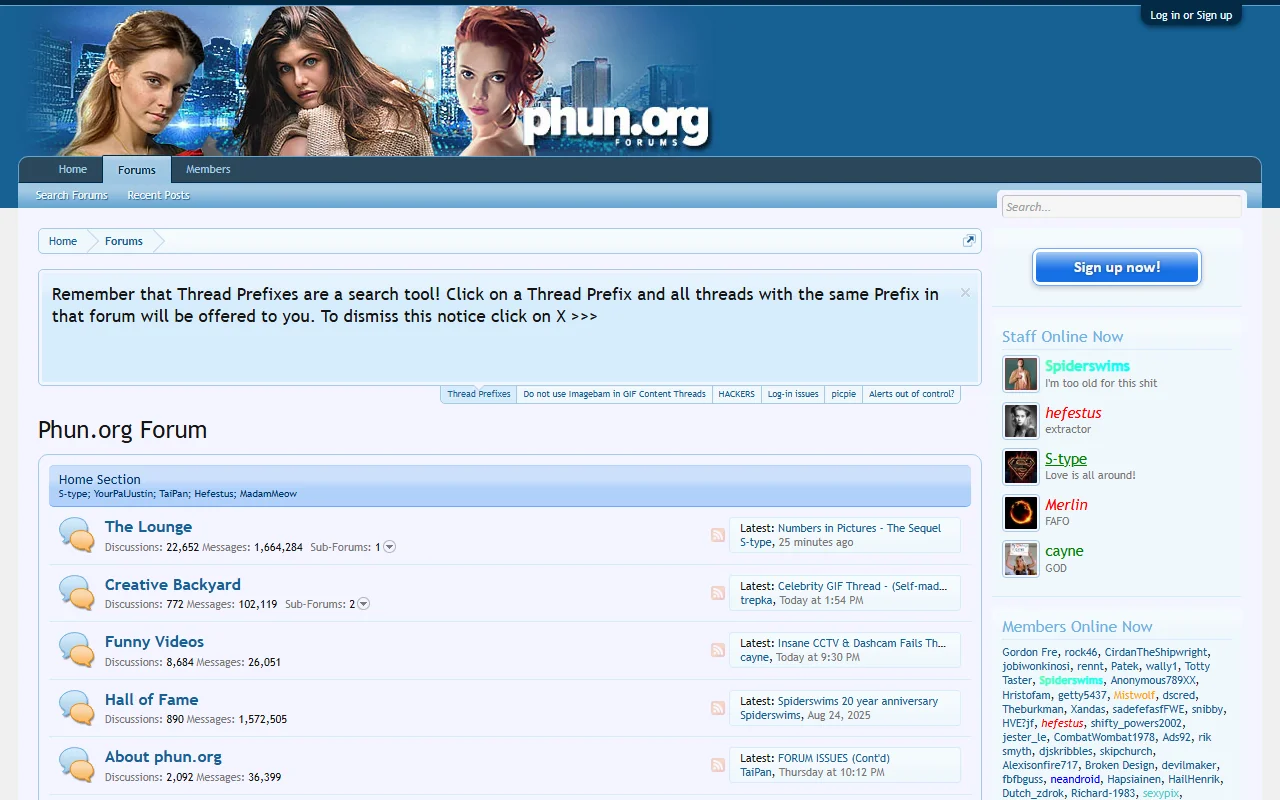Open Spiderswims staff avatar
The width and height of the screenshot is (1280, 800).
click(x=1020, y=373)
